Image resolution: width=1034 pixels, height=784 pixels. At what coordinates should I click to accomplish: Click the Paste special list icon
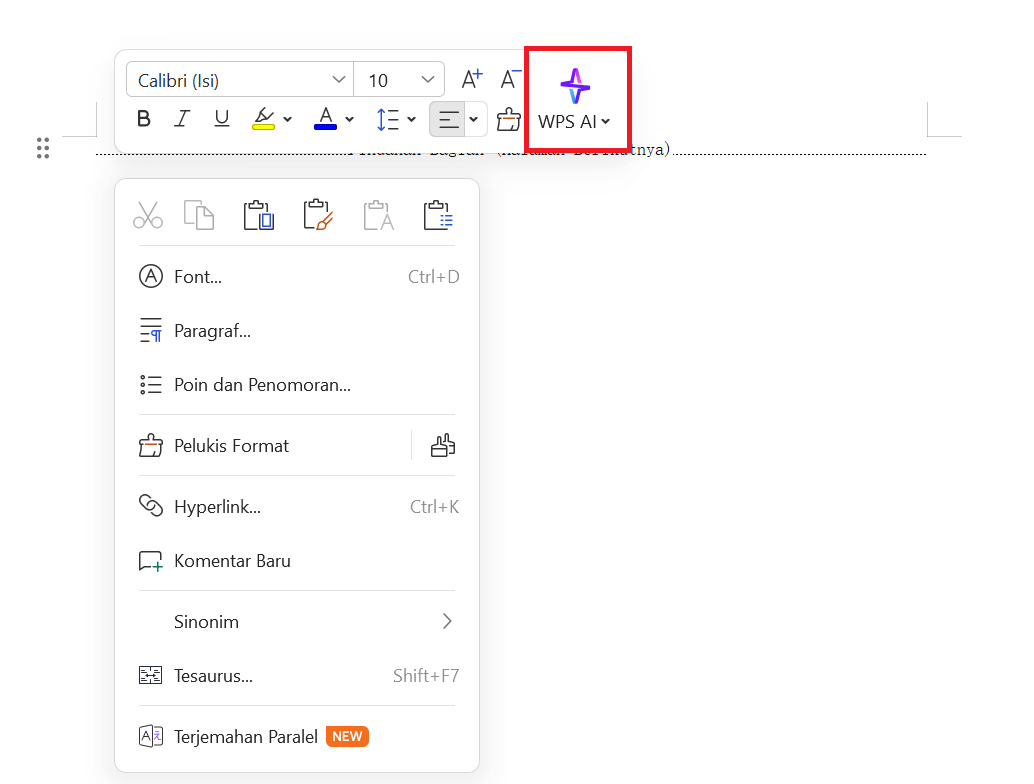click(x=438, y=215)
